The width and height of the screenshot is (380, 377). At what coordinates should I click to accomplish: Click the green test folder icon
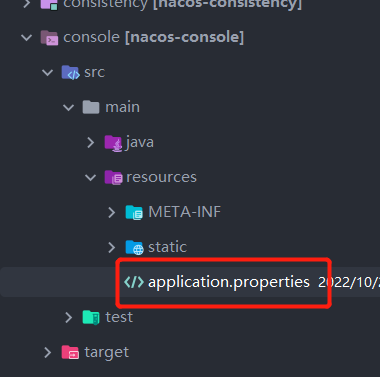pyautogui.click(x=91, y=317)
